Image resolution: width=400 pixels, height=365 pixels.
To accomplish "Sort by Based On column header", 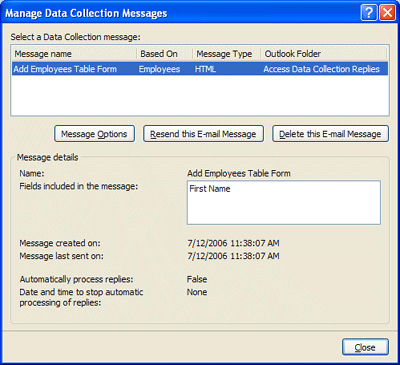I will pyautogui.click(x=165, y=54).
